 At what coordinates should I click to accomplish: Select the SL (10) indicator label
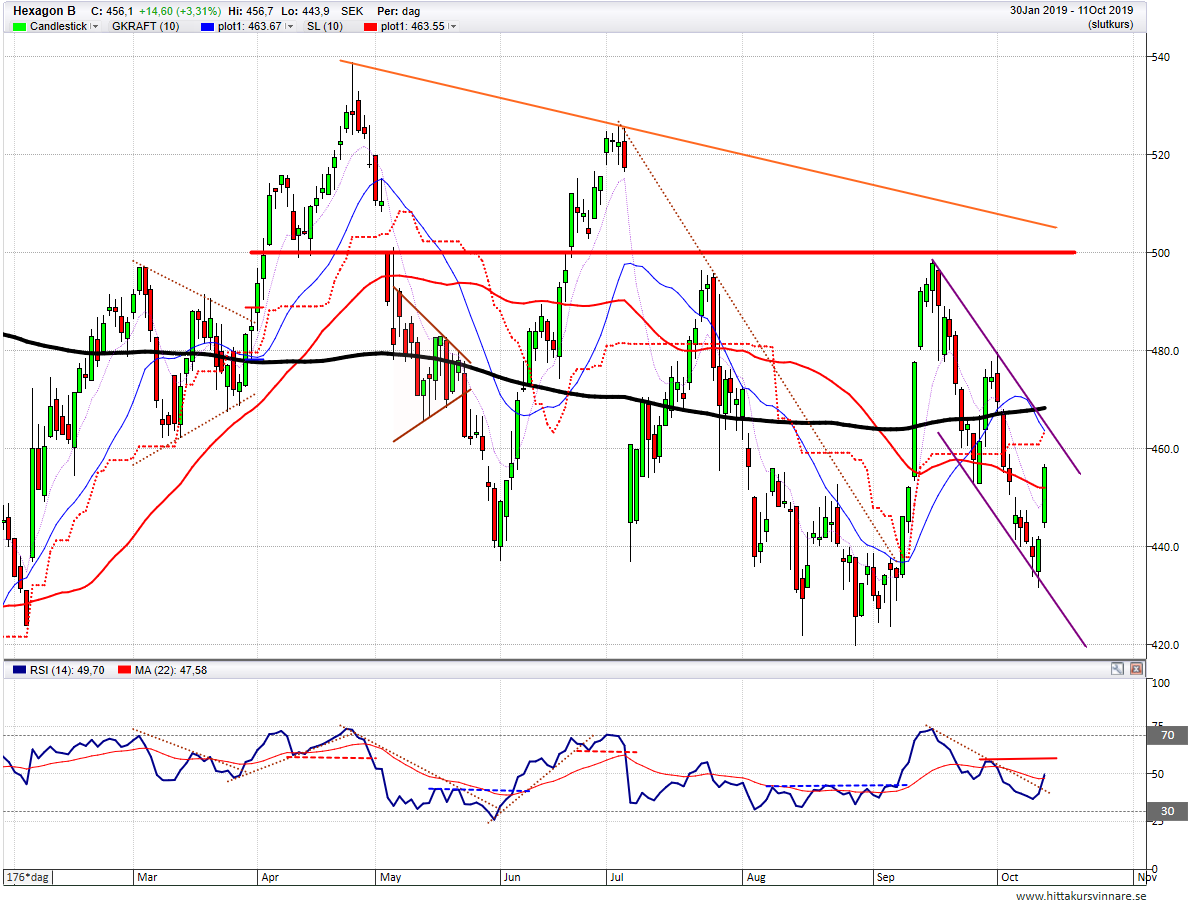pos(325,27)
